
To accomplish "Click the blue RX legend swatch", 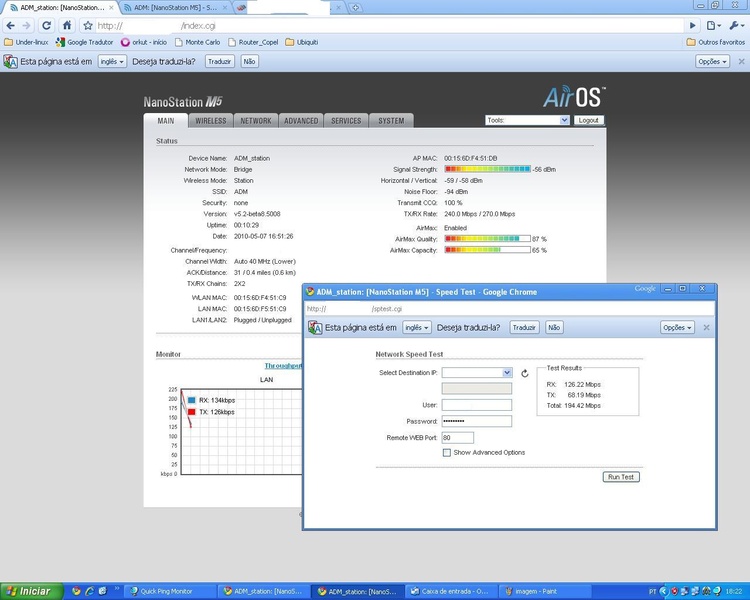I will click(192, 400).
